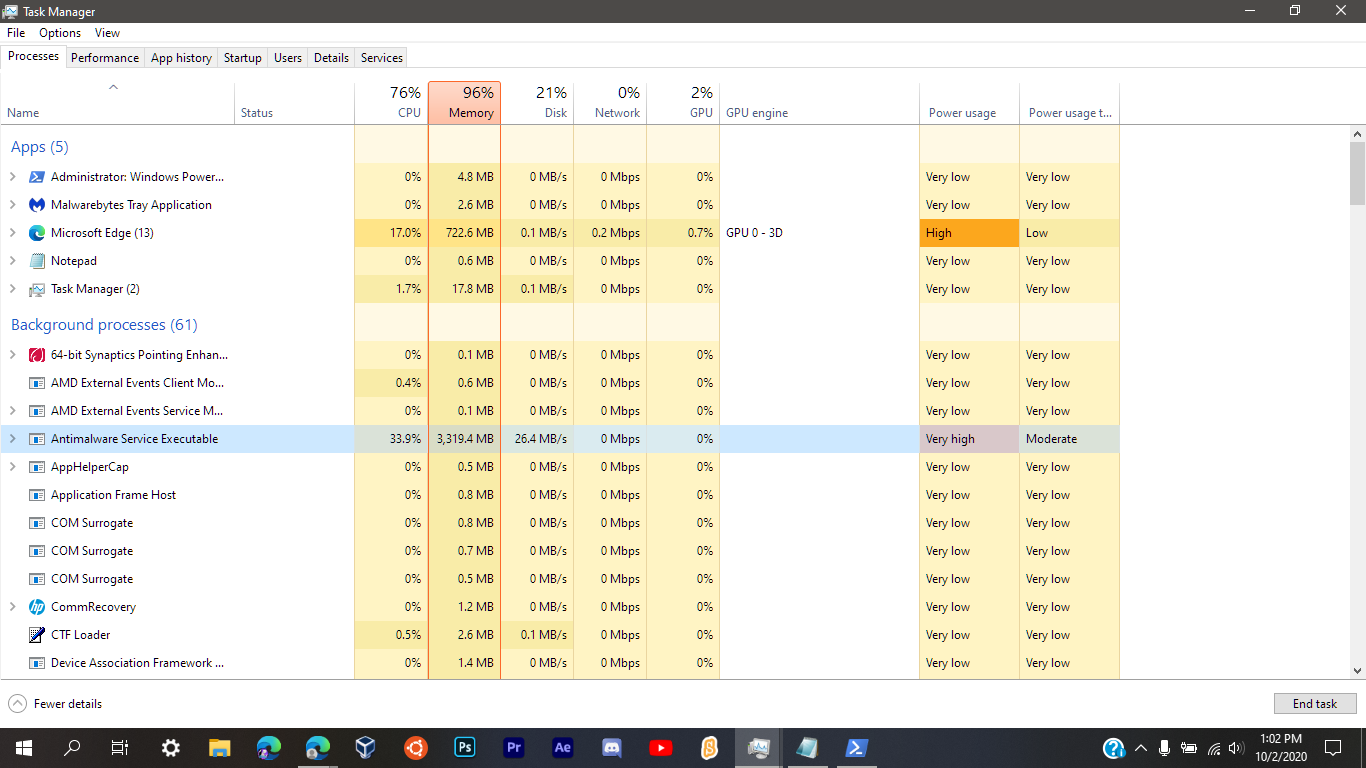1366x768 pixels.
Task: Sort by the Memory column header
Action: click(x=465, y=102)
